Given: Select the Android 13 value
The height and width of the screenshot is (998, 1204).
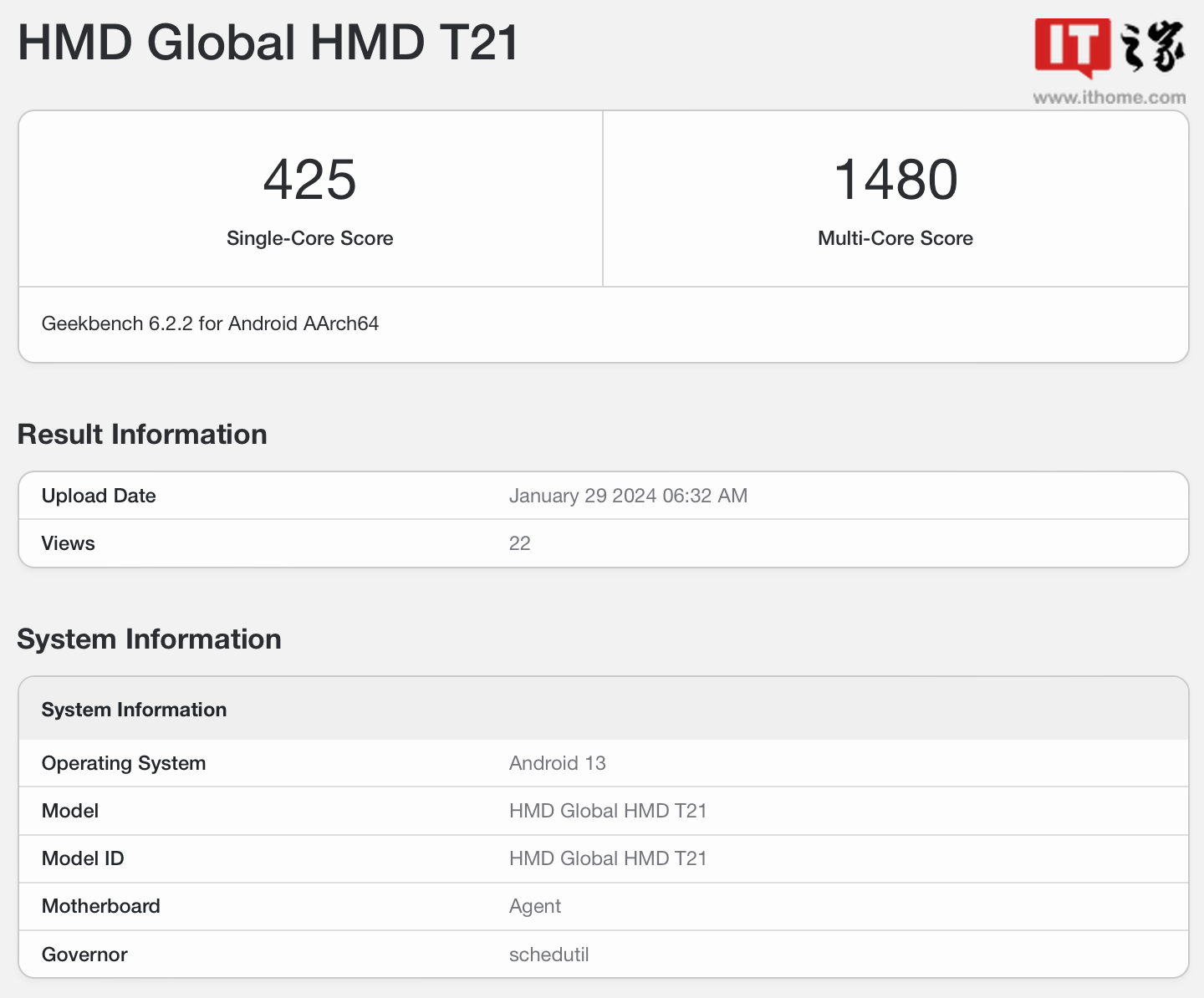Looking at the screenshot, I should tap(558, 763).
